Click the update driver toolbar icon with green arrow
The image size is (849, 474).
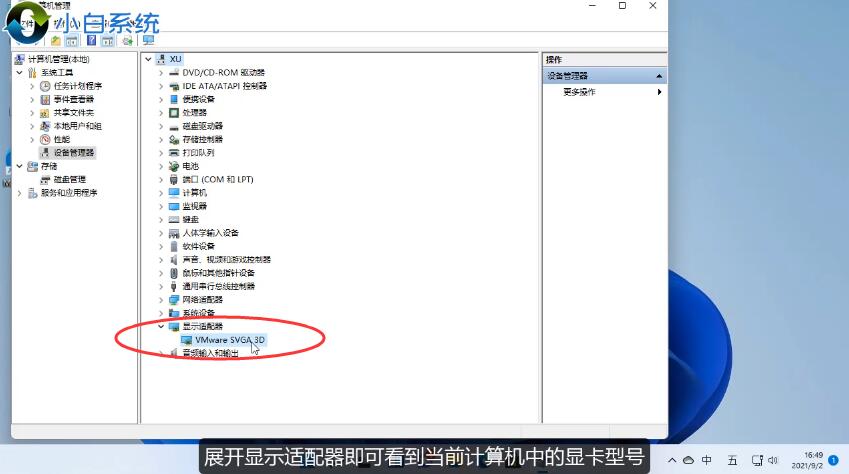[128, 41]
